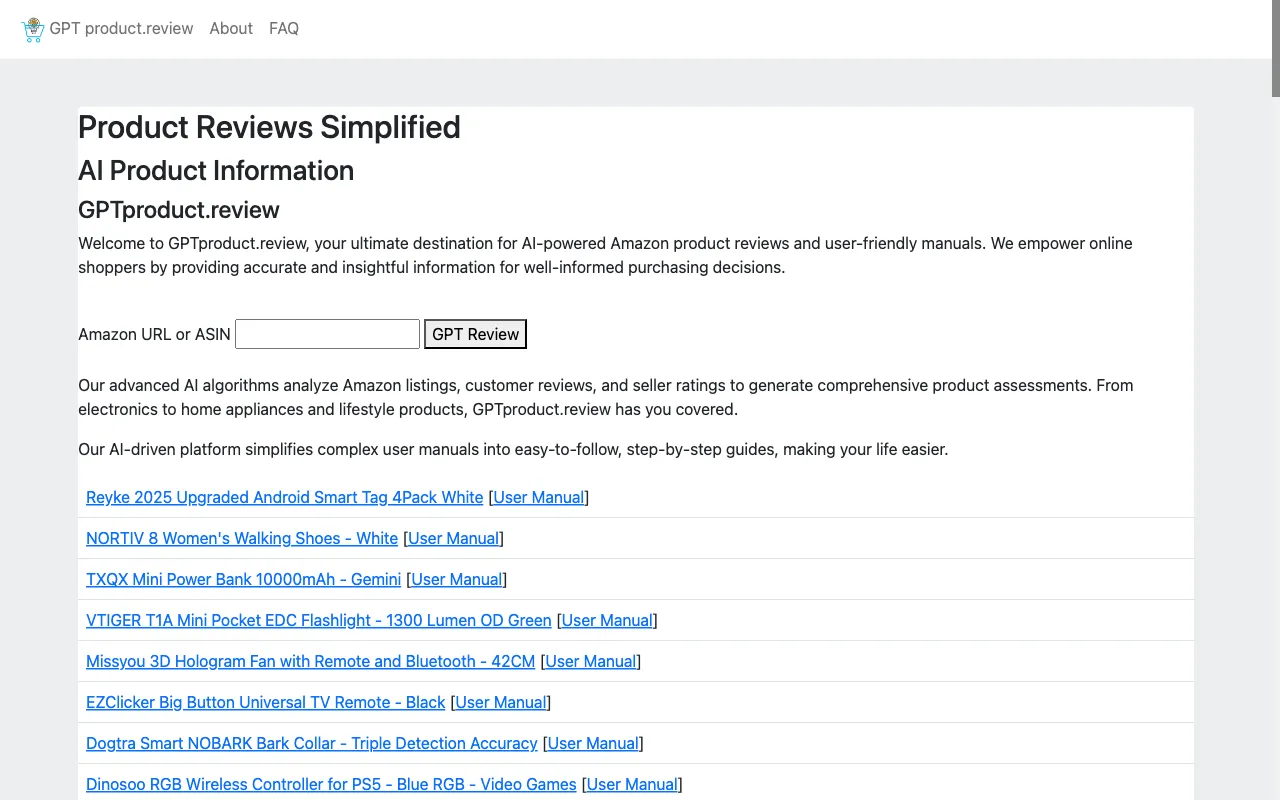Open User Manual for Reyke Smart Tag
The image size is (1280, 800).
(x=538, y=497)
